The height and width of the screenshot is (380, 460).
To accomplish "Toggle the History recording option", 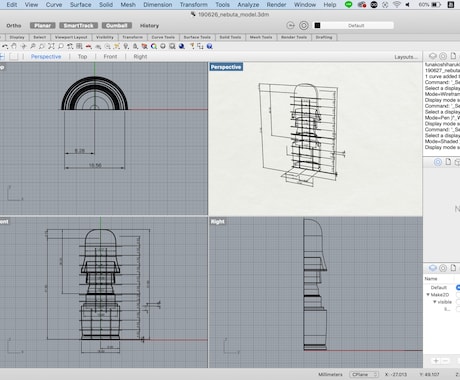I will (149, 26).
